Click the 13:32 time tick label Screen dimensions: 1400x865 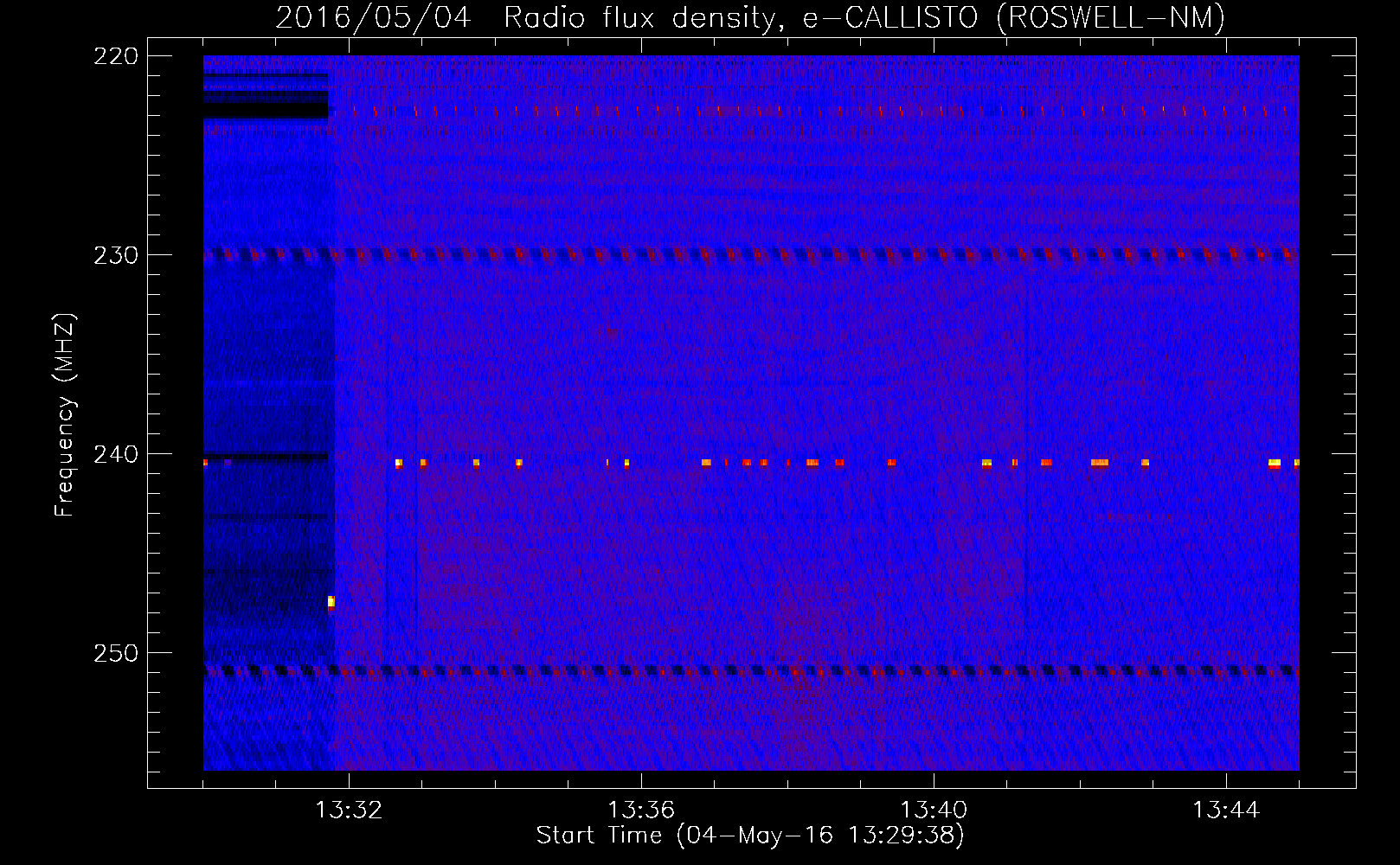click(349, 811)
